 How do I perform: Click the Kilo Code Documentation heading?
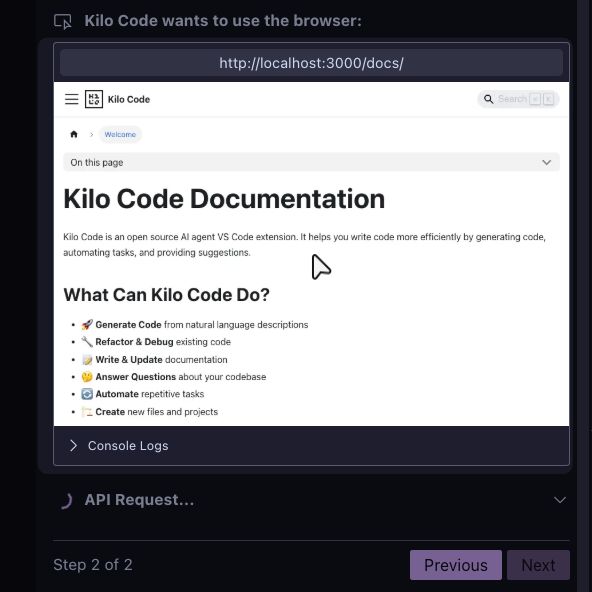pyautogui.click(x=224, y=199)
